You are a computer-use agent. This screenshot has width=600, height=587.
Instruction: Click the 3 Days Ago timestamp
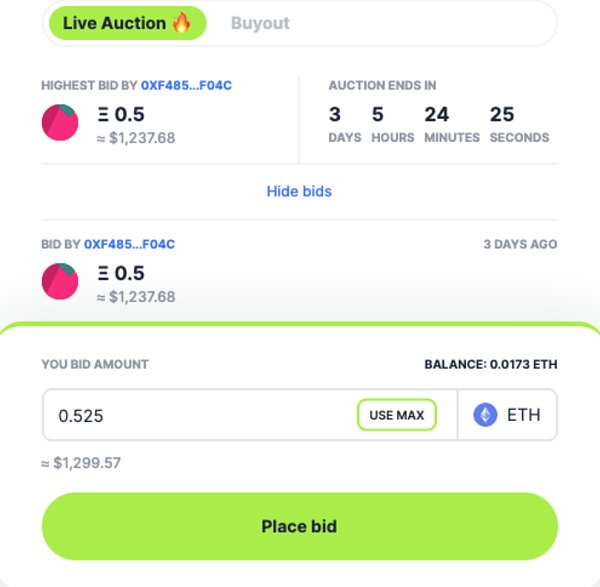click(x=520, y=244)
